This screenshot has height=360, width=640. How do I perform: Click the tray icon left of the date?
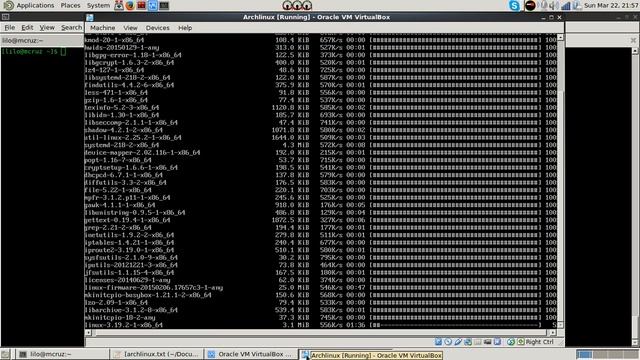tap(577, 5)
